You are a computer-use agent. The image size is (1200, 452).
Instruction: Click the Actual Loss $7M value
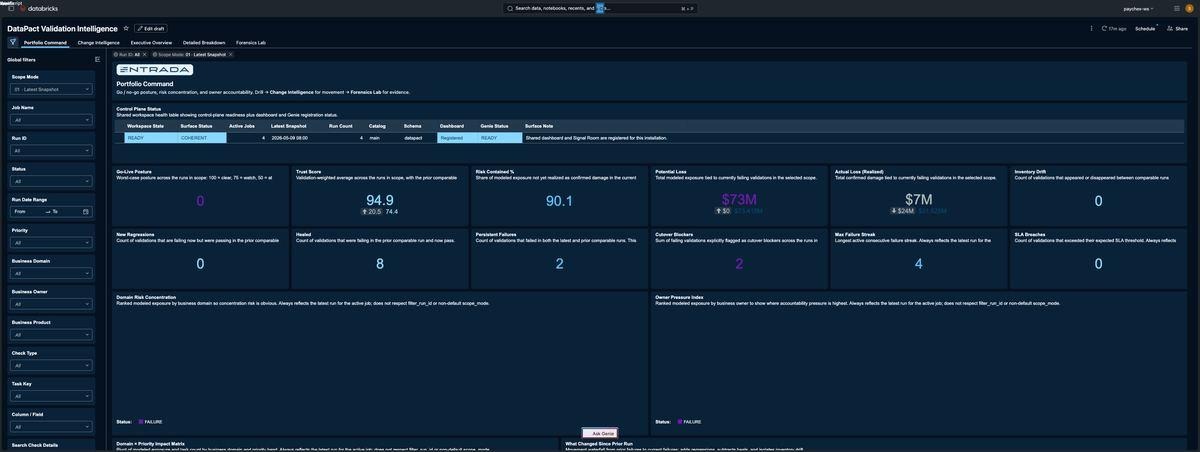[x=918, y=199]
